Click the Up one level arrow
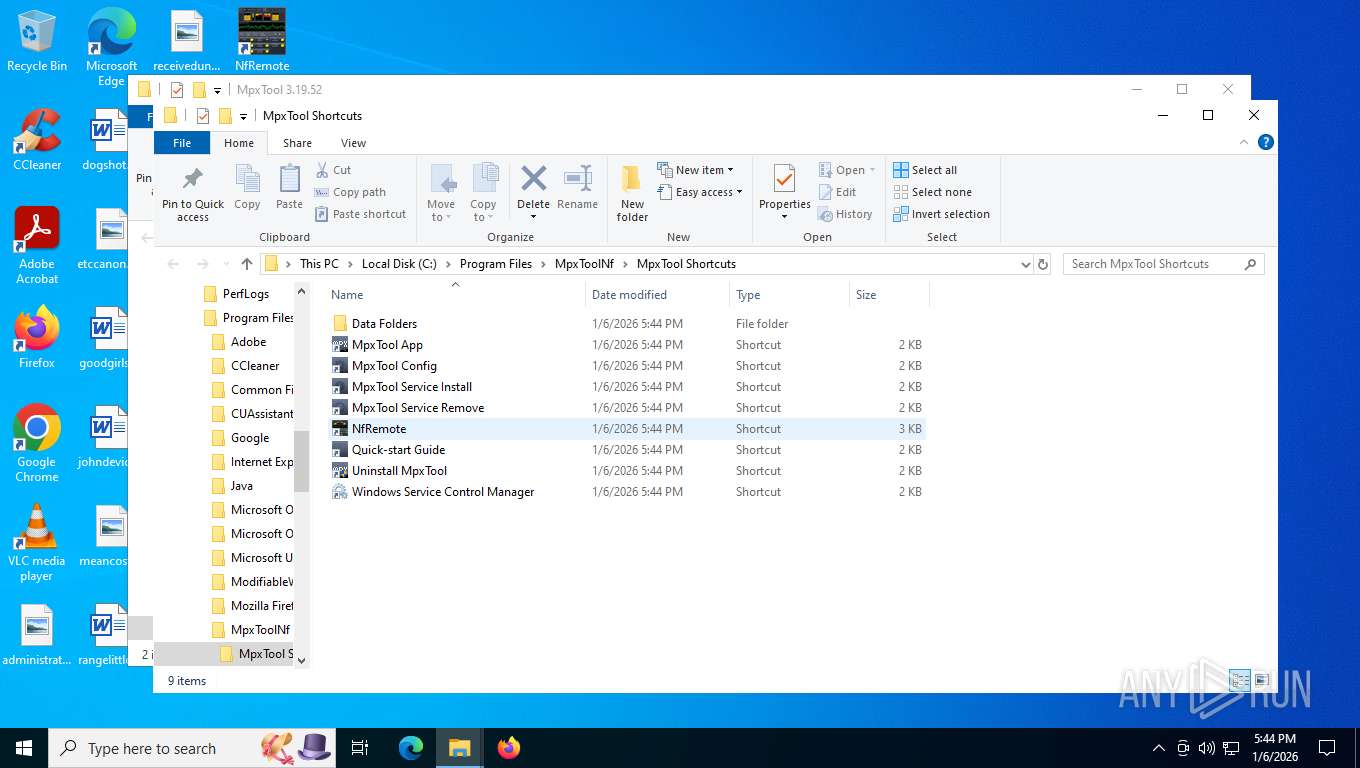 pos(247,264)
